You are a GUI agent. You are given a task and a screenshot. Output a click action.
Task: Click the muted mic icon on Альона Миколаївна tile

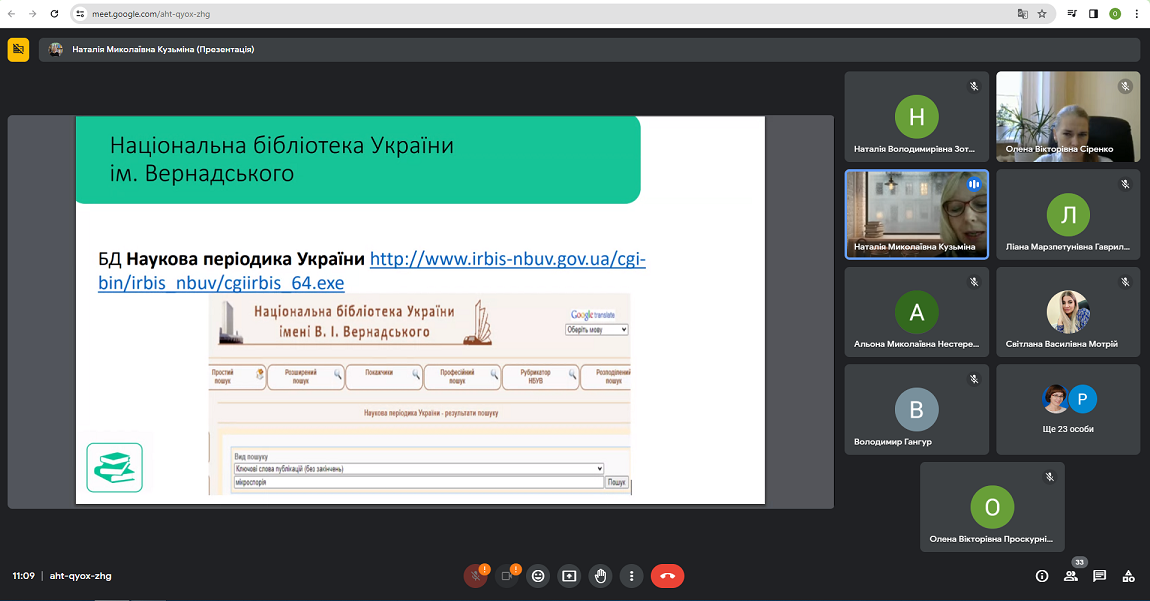coord(974,282)
